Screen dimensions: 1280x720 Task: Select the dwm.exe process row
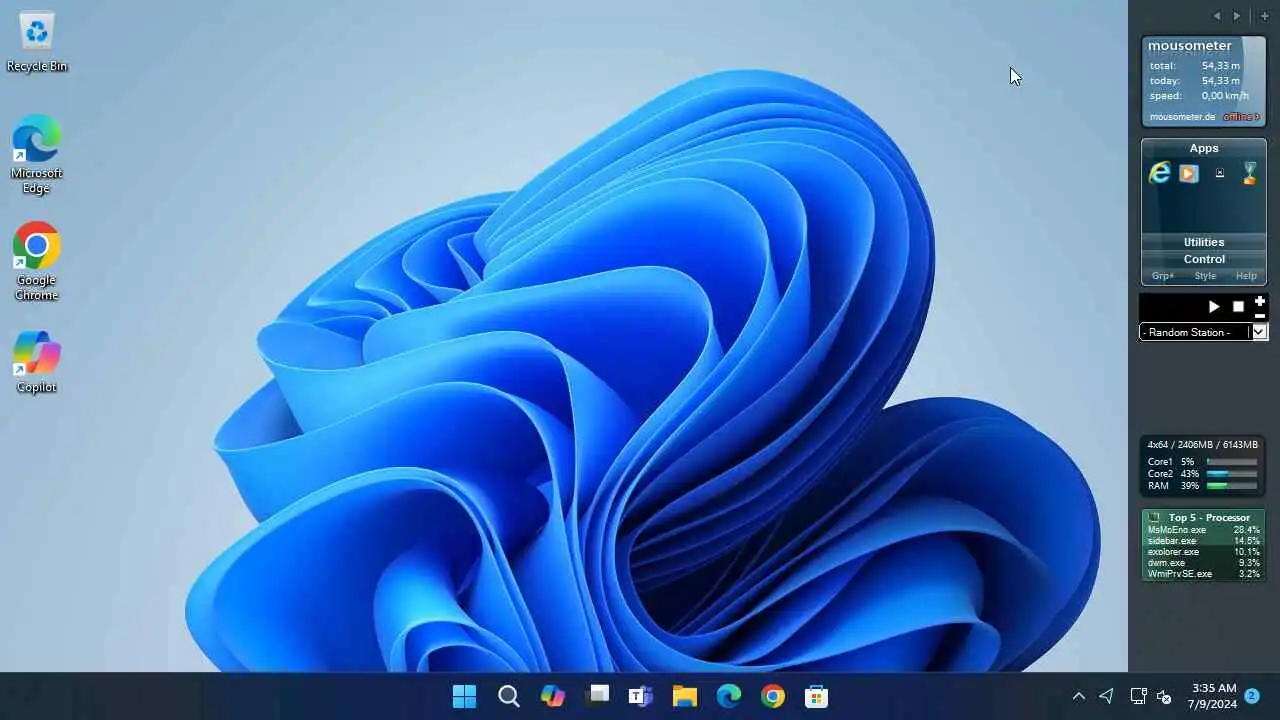(1203, 563)
